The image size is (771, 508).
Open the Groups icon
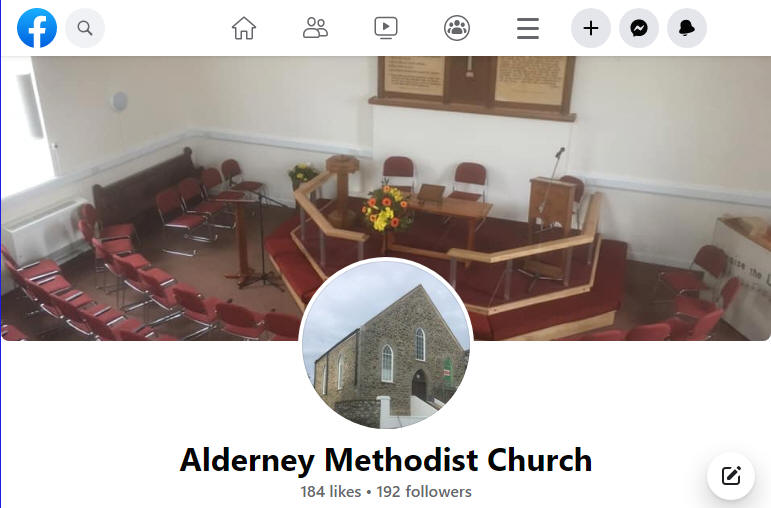coord(457,28)
